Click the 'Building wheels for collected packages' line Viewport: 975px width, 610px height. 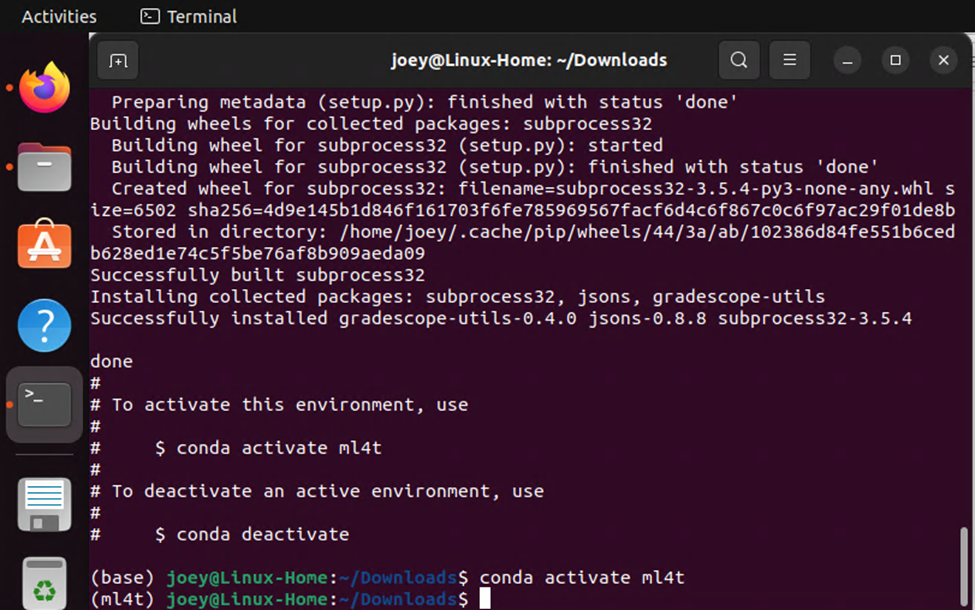(371, 124)
